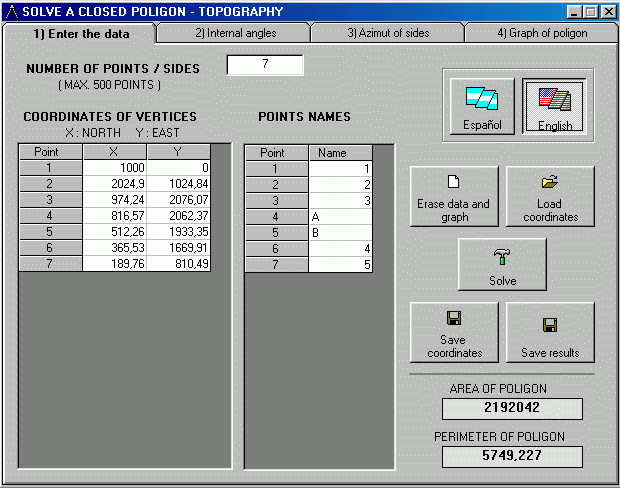620x488 pixels.
Task: Open the Load coordinates folder icon
Action: coord(549,182)
